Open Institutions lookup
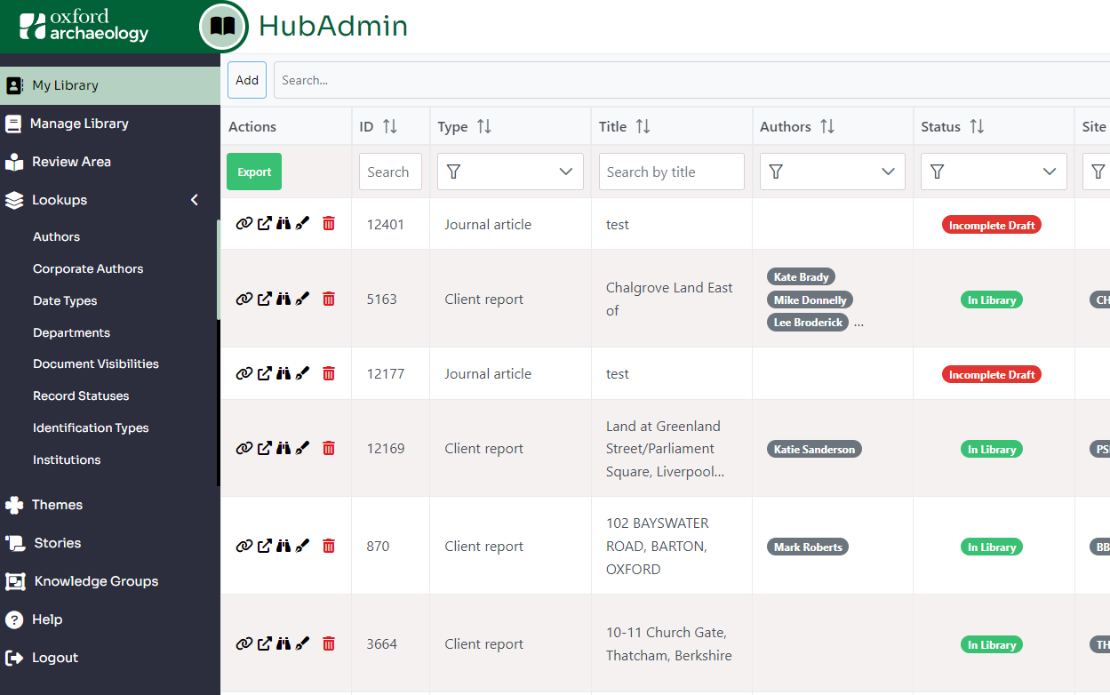The height and width of the screenshot is (695, 1110). [67, 459]
